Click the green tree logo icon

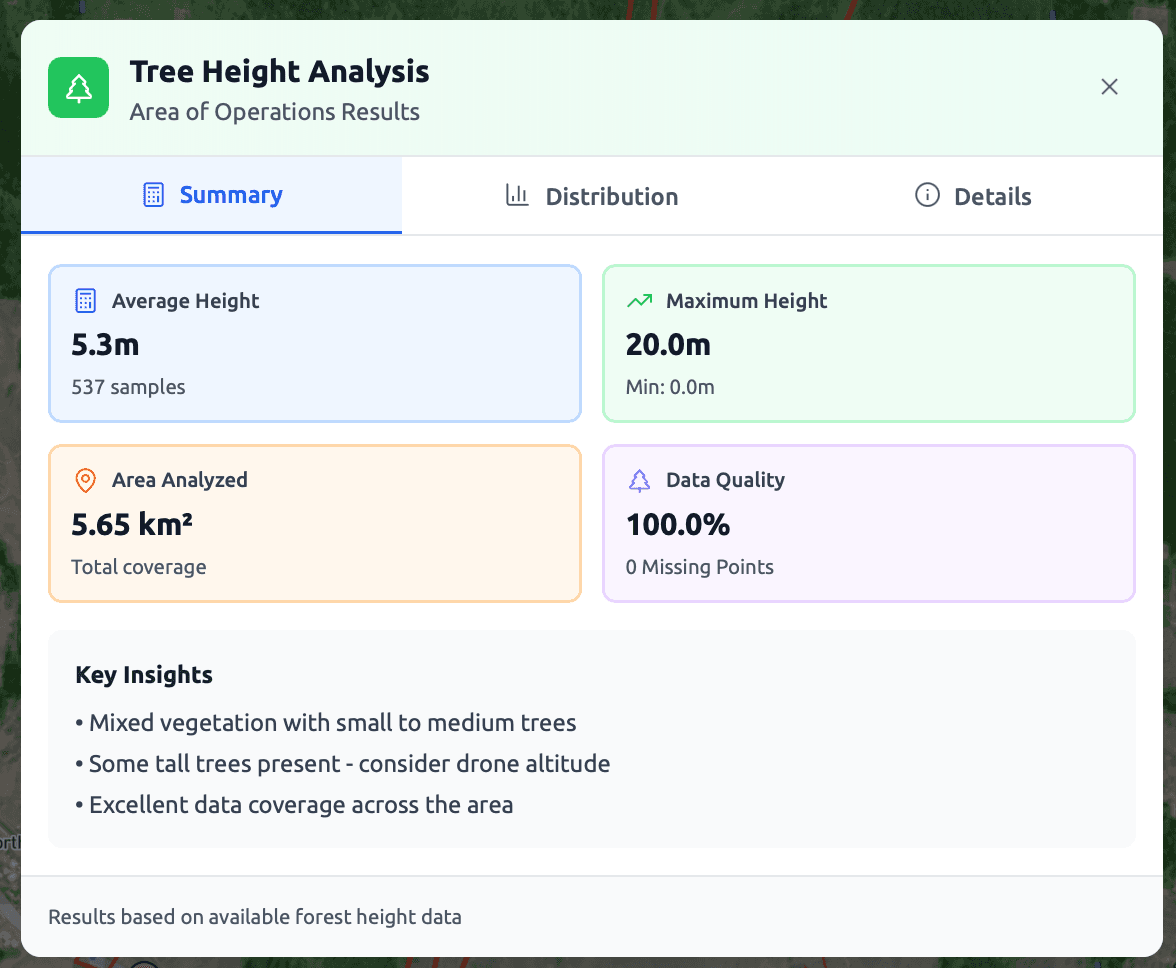[x=78, y=88]
